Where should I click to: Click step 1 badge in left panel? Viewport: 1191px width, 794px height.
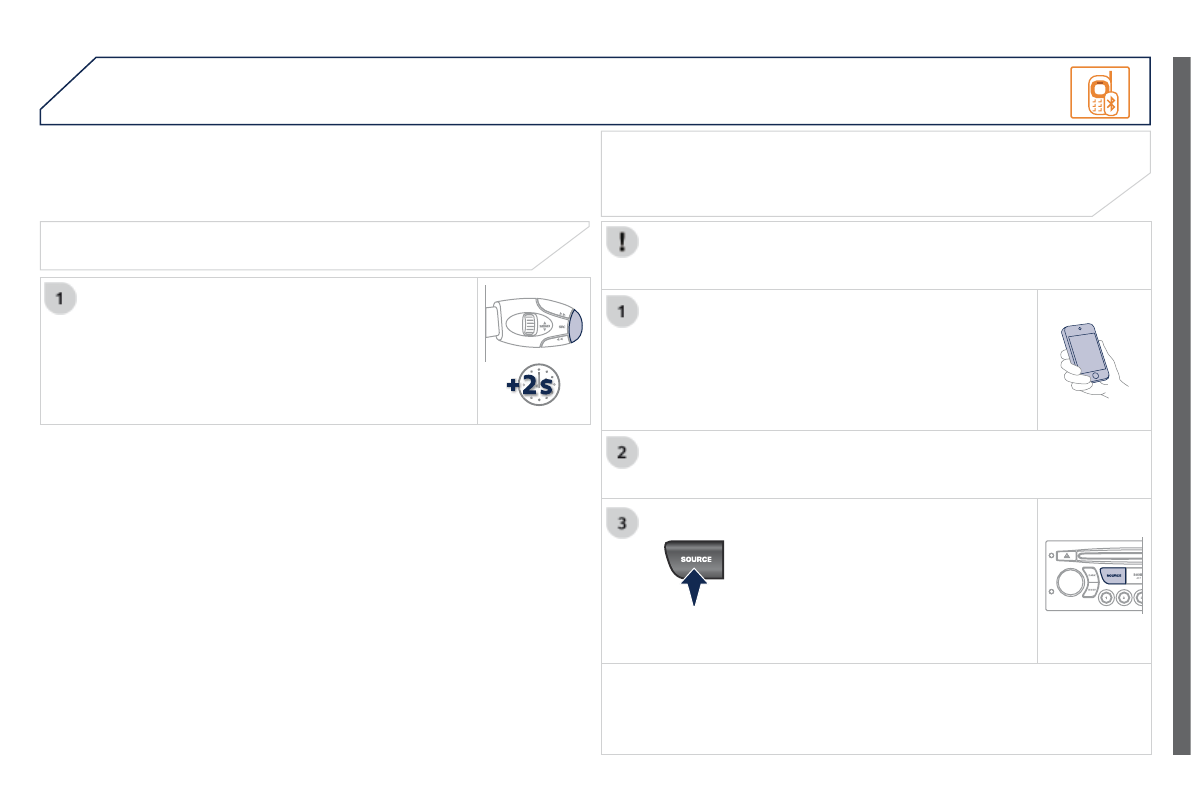[x=60, y=299]
